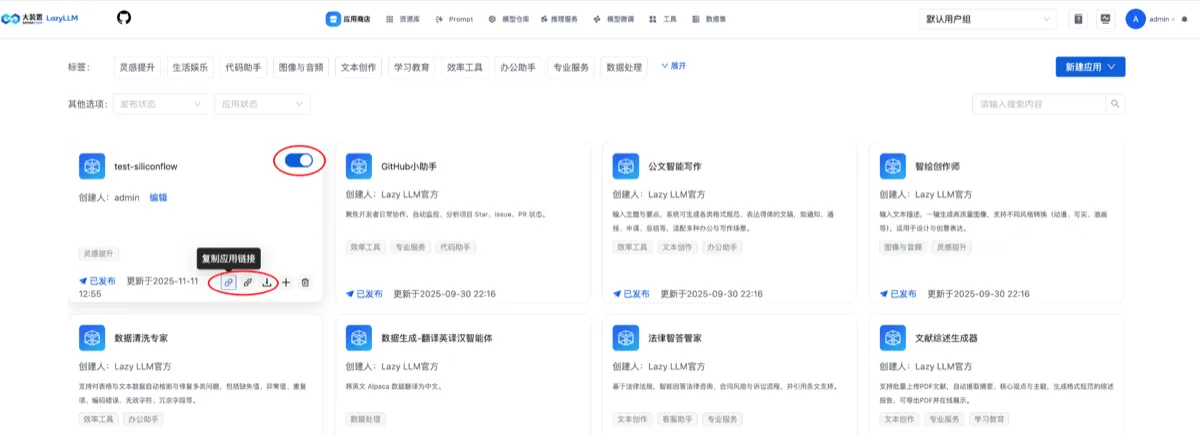Click the 学习教育 tag on 文献综述生成器
1200x435 pixels.
pyautogui.click(x=989, y=418)
